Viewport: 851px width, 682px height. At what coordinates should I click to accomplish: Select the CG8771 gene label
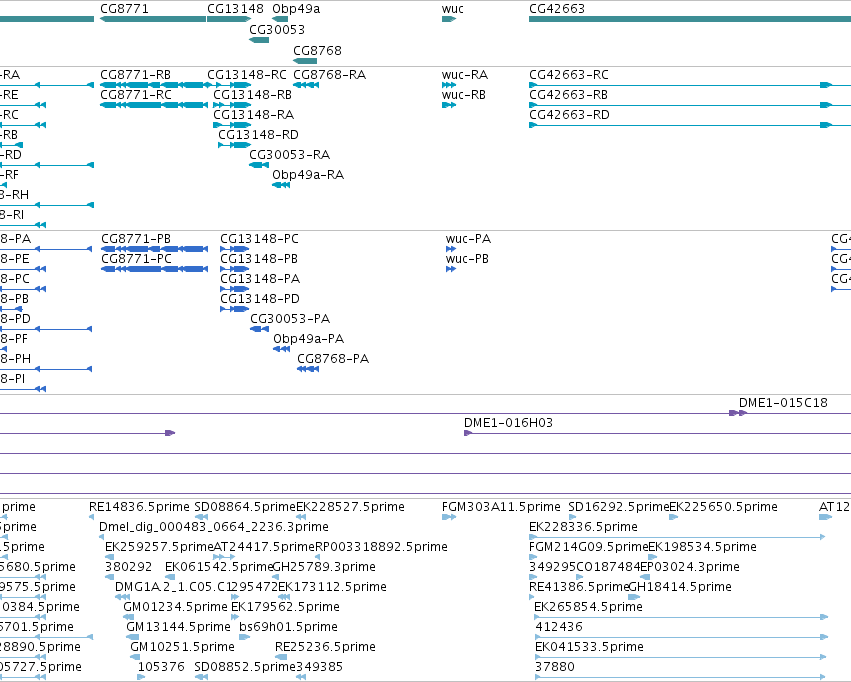click(124, 9)
